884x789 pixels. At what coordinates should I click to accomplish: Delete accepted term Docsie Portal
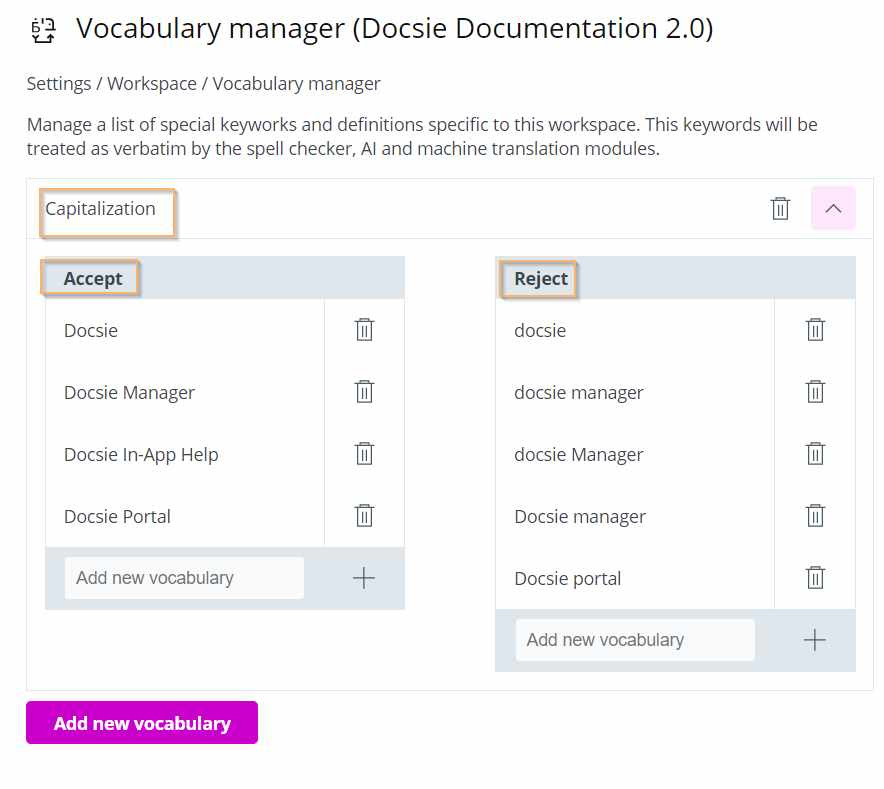pyautogui.click(x=364, y=516)
